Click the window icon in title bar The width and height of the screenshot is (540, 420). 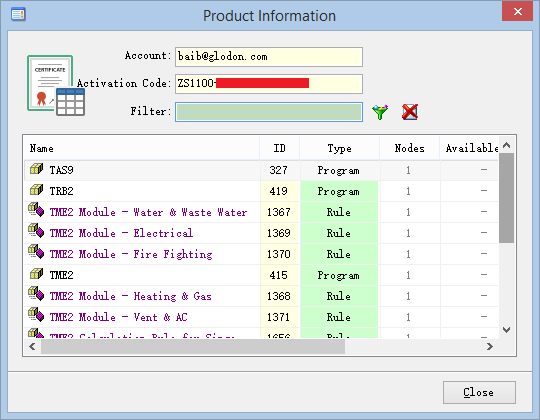click(x=18, y=14)
